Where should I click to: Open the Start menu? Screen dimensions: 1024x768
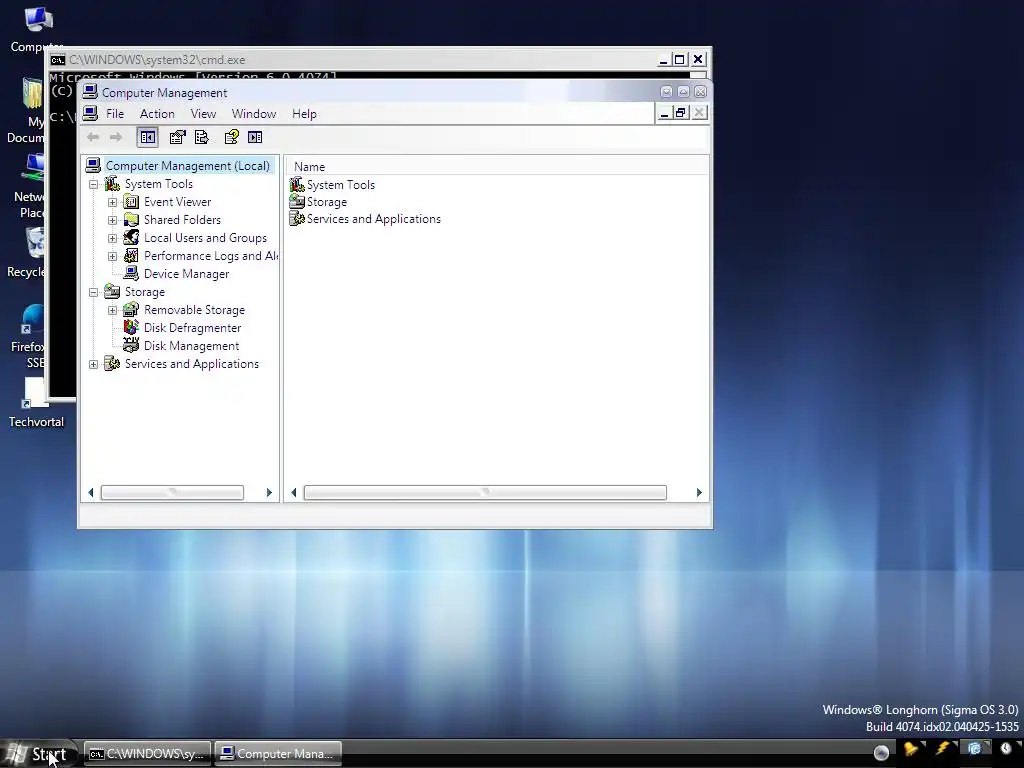click(38, 754)
